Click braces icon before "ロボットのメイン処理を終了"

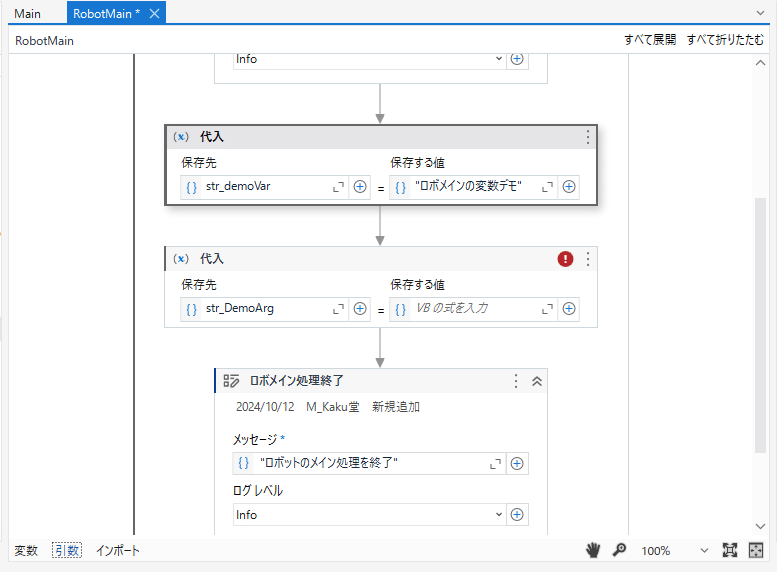tap(243, 463)
